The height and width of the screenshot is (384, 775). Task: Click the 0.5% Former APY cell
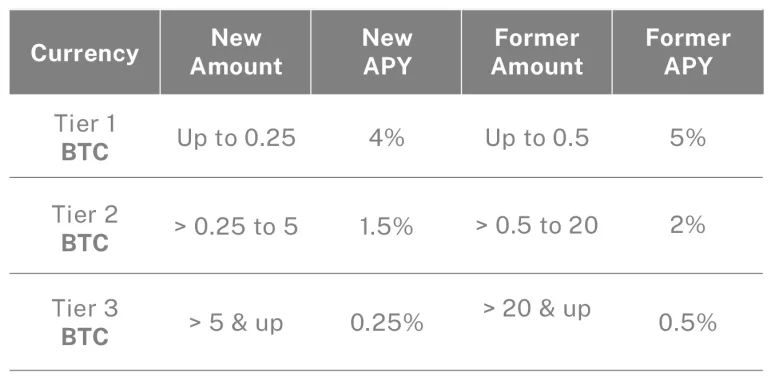pyautogui.click(x=688, y=323)
